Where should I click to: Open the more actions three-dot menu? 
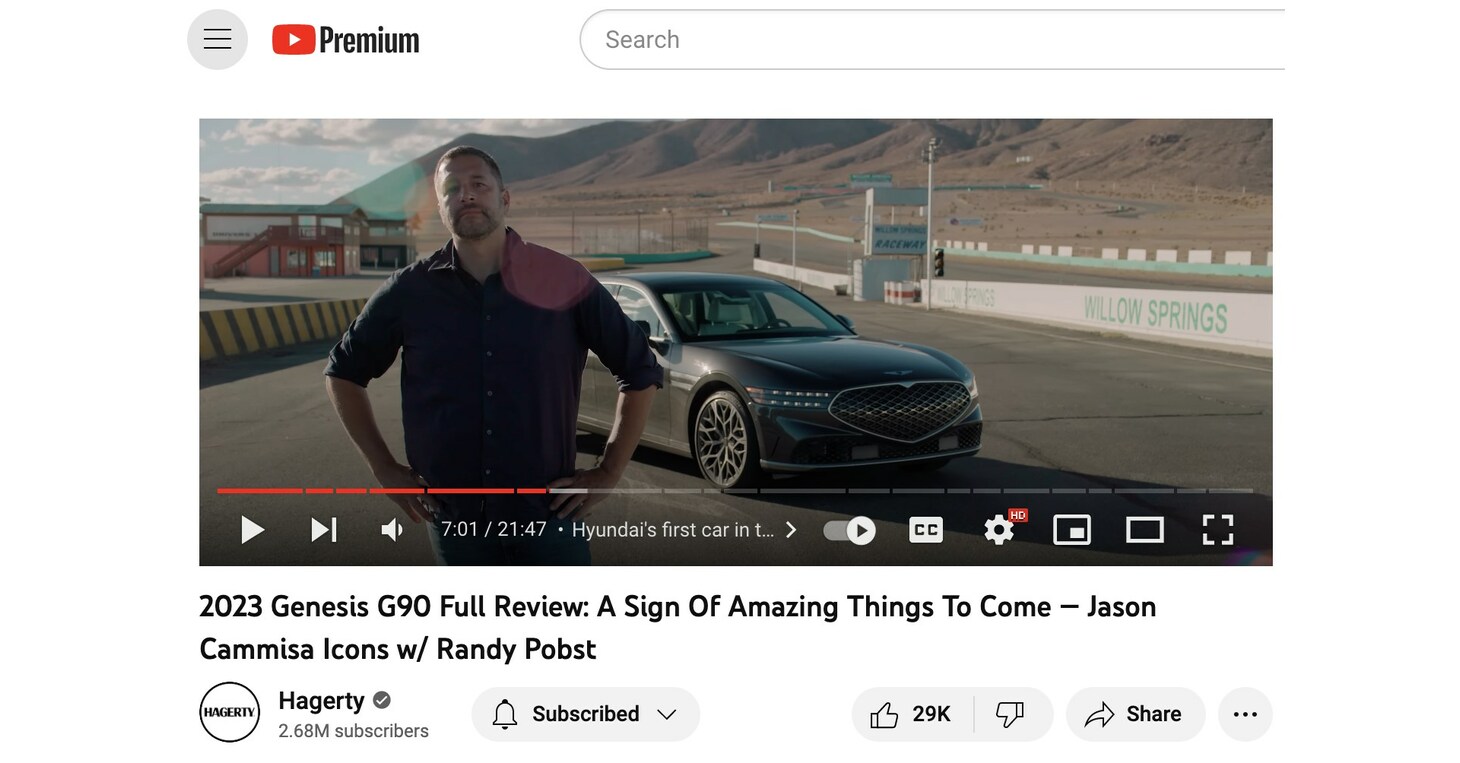(1245, 714)
